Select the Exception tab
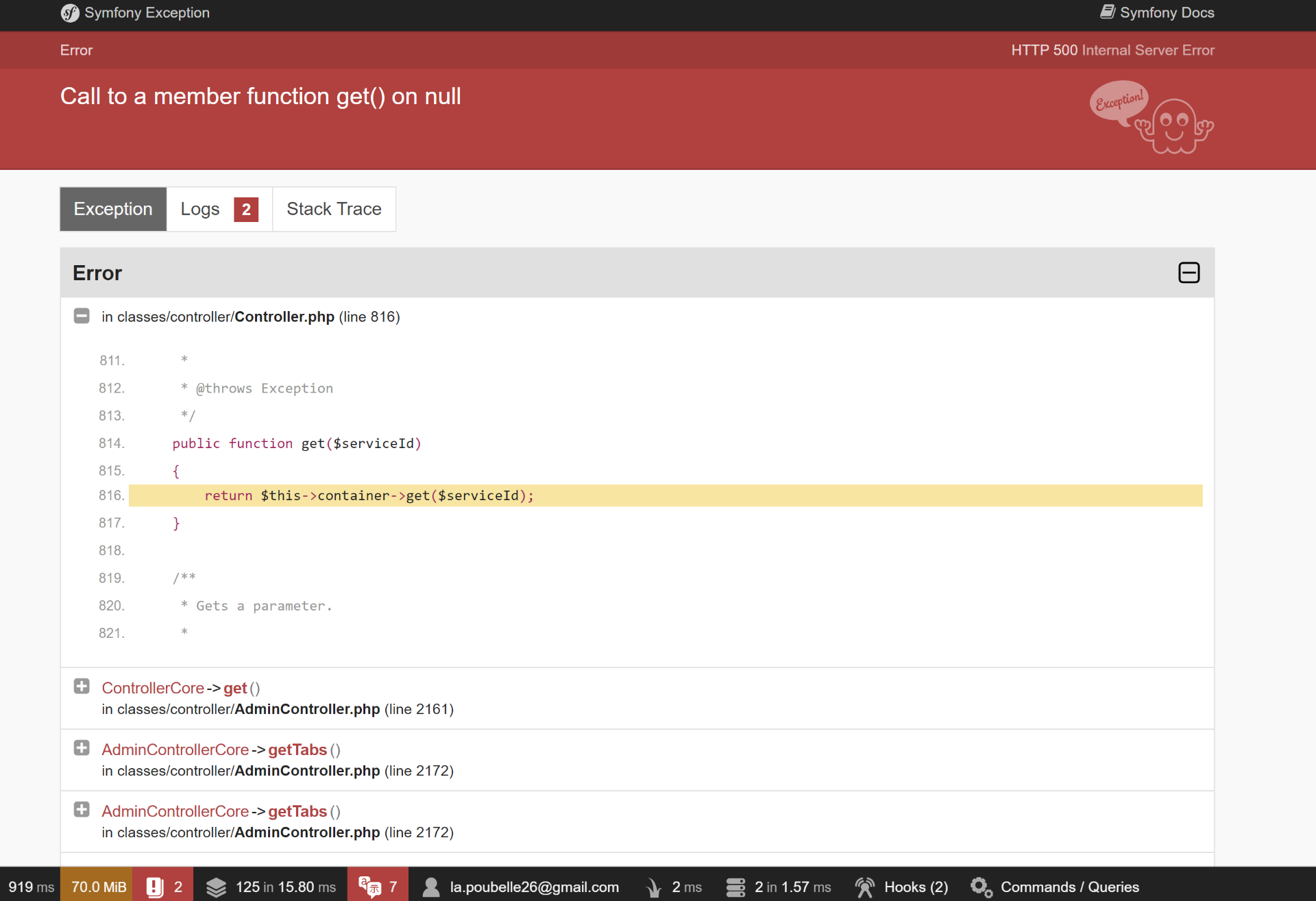The height and width of the screenshot is (901, 1316). pyautogui.click(x=113, y=209)
